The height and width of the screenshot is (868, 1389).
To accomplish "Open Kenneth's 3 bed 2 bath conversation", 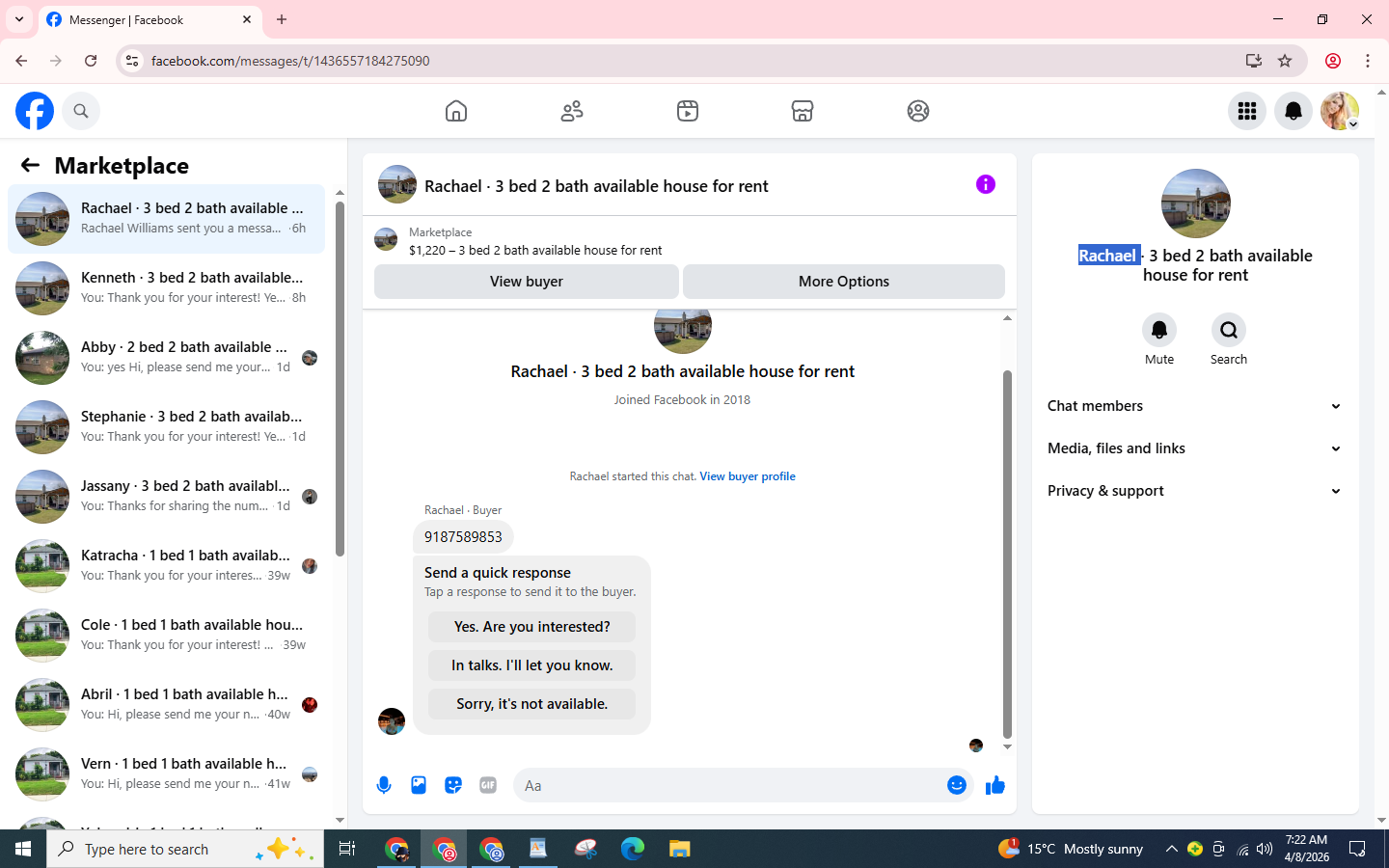I will [x=166, y=288].
